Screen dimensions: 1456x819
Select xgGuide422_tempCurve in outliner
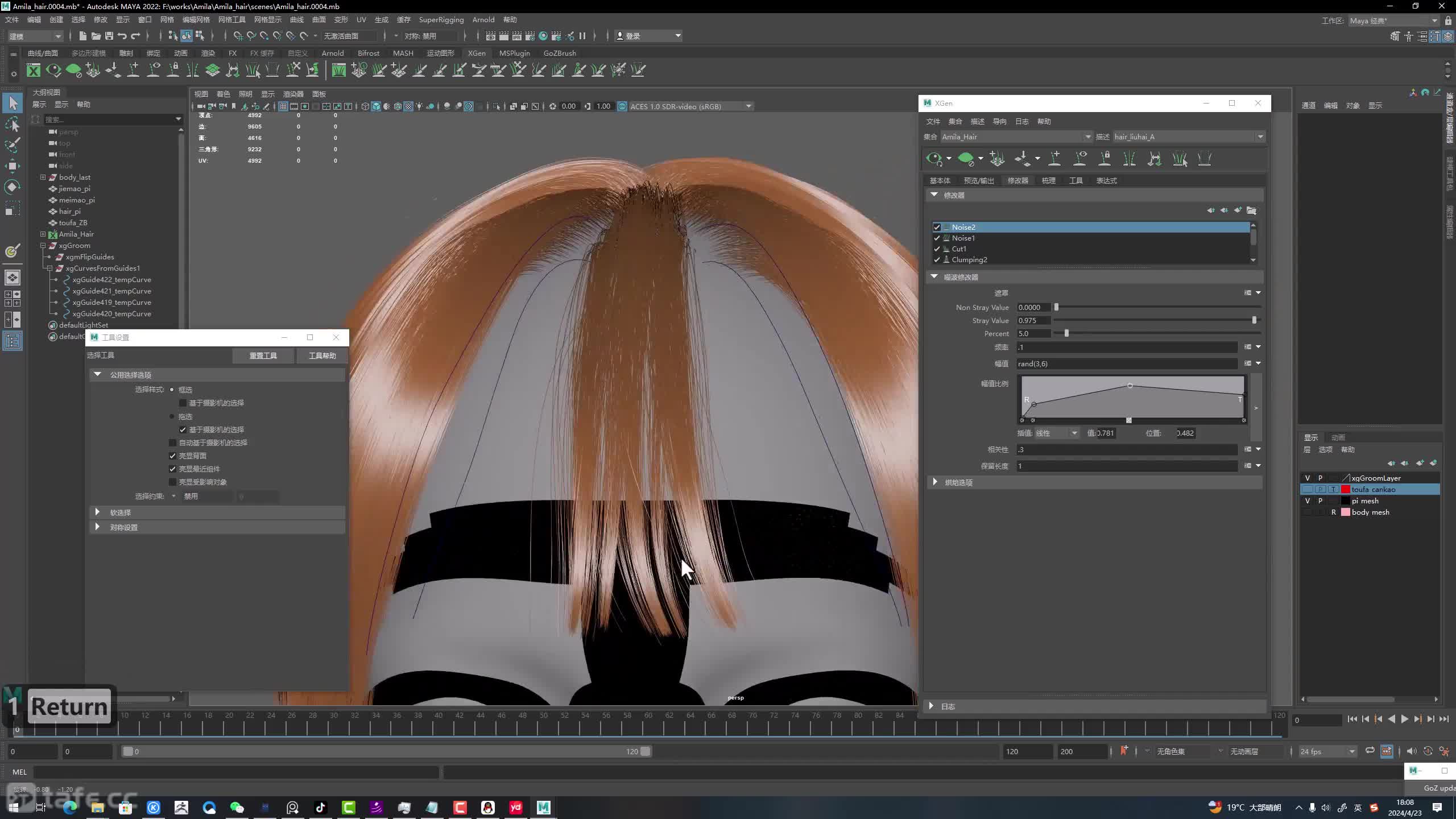(x=111, y=279)
